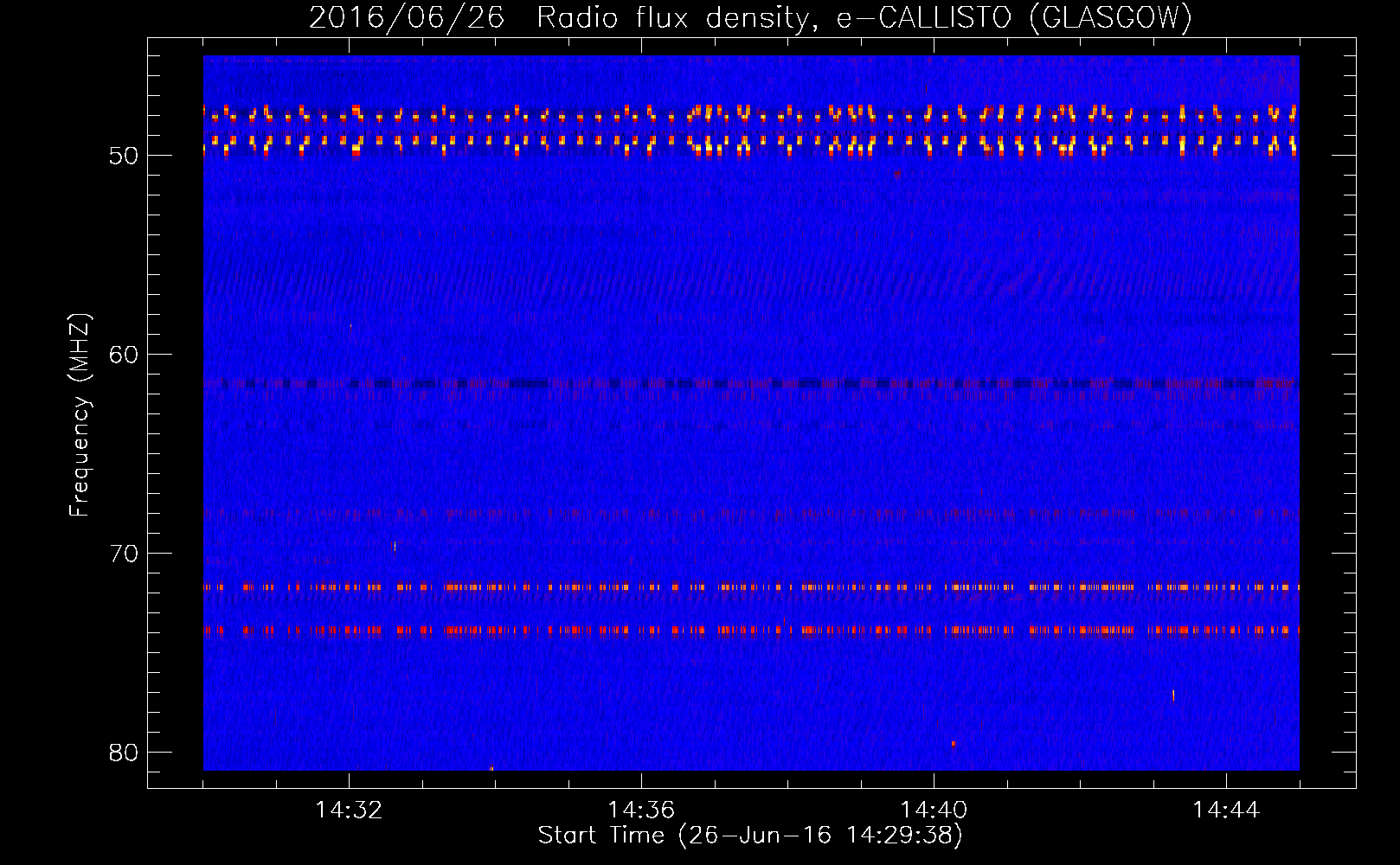
Task: Click the time tick label '14:44'
Action: pyautogui.click(x=1226, y=811)
